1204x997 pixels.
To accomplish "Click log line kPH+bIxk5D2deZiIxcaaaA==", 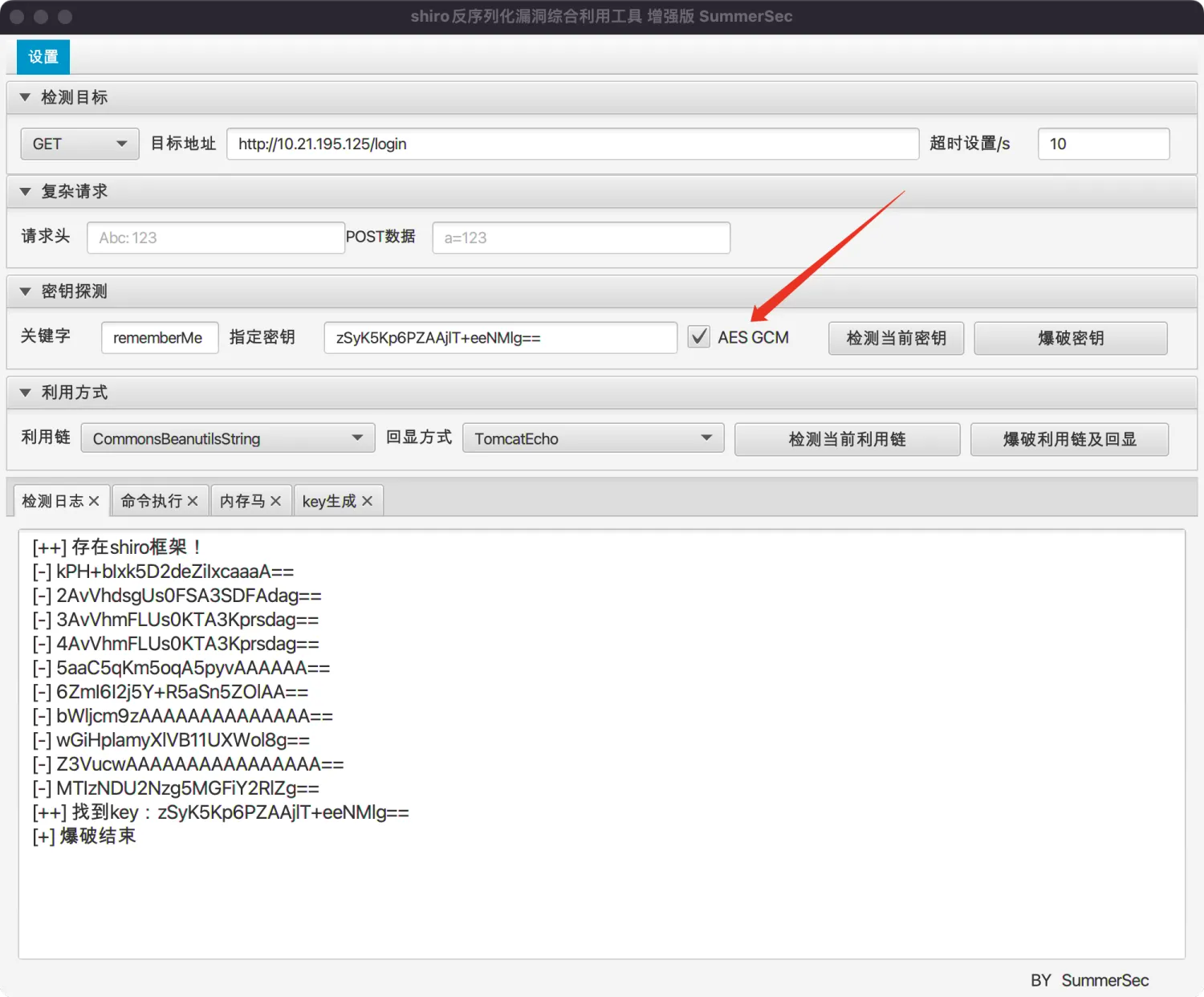I will pos(163,572).
